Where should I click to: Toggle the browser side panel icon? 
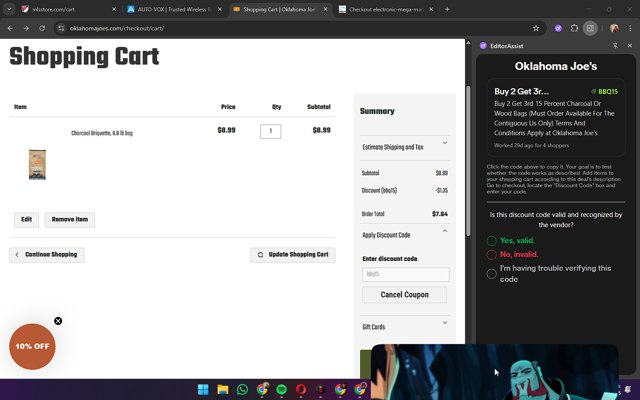tap(590, 28)
